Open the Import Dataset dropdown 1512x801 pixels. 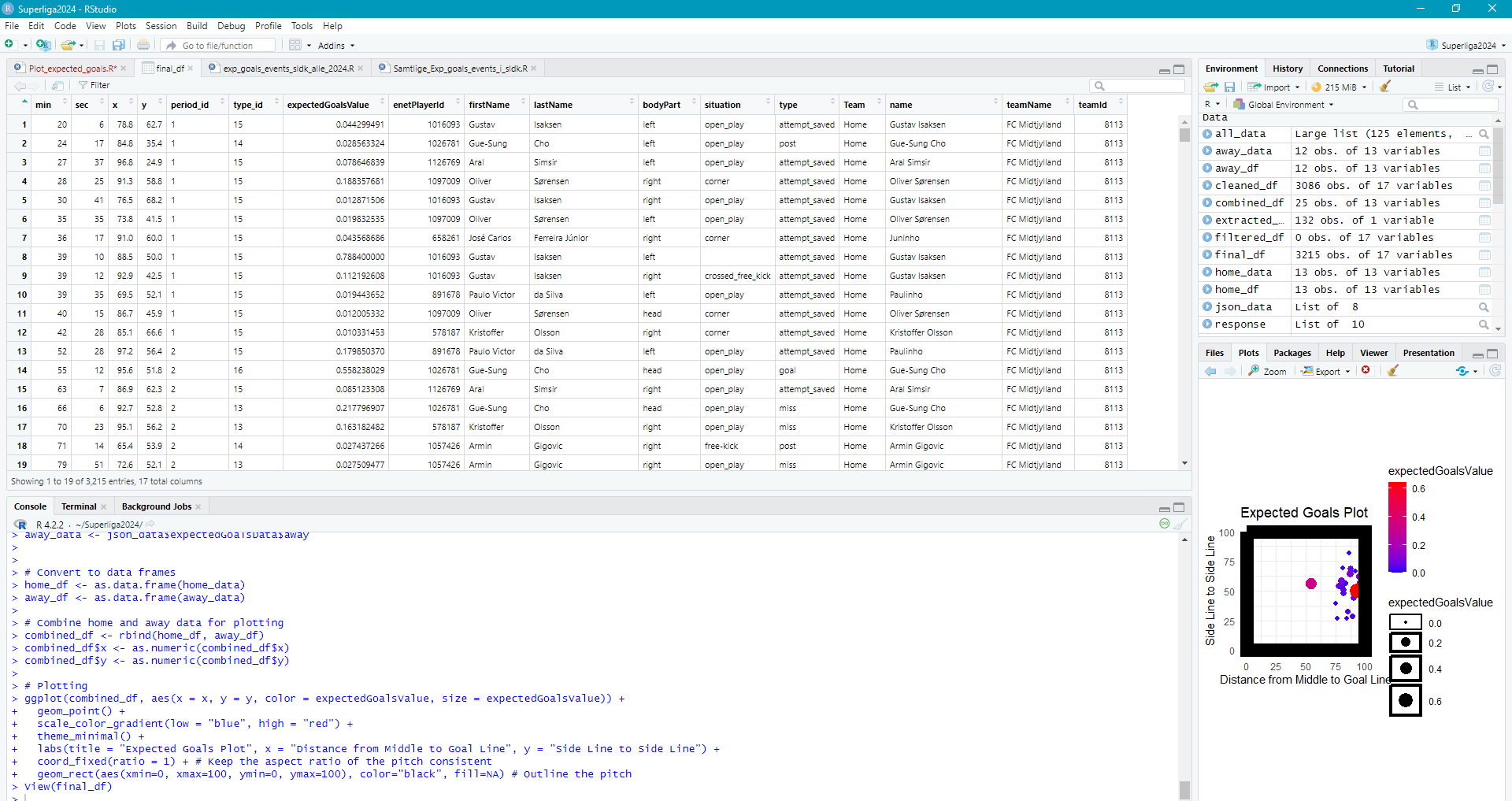[1273, 87]
